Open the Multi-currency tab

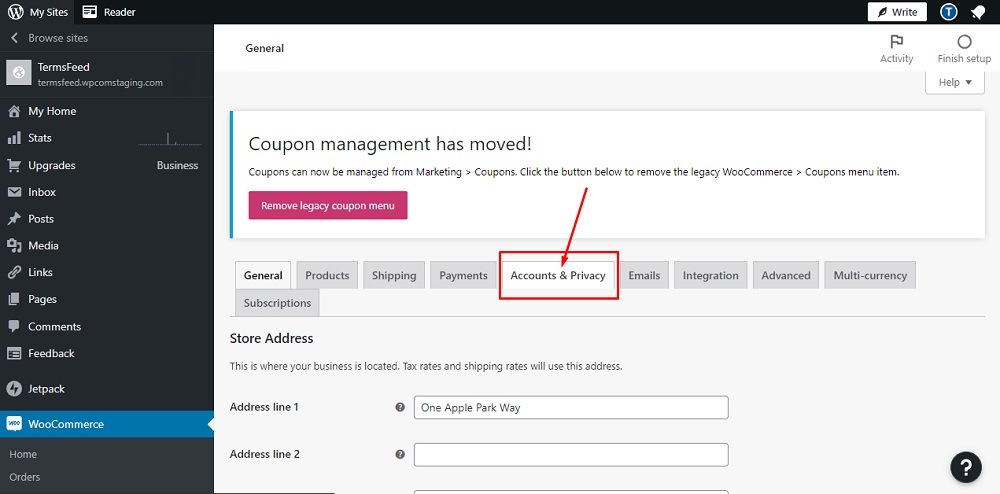870,275
